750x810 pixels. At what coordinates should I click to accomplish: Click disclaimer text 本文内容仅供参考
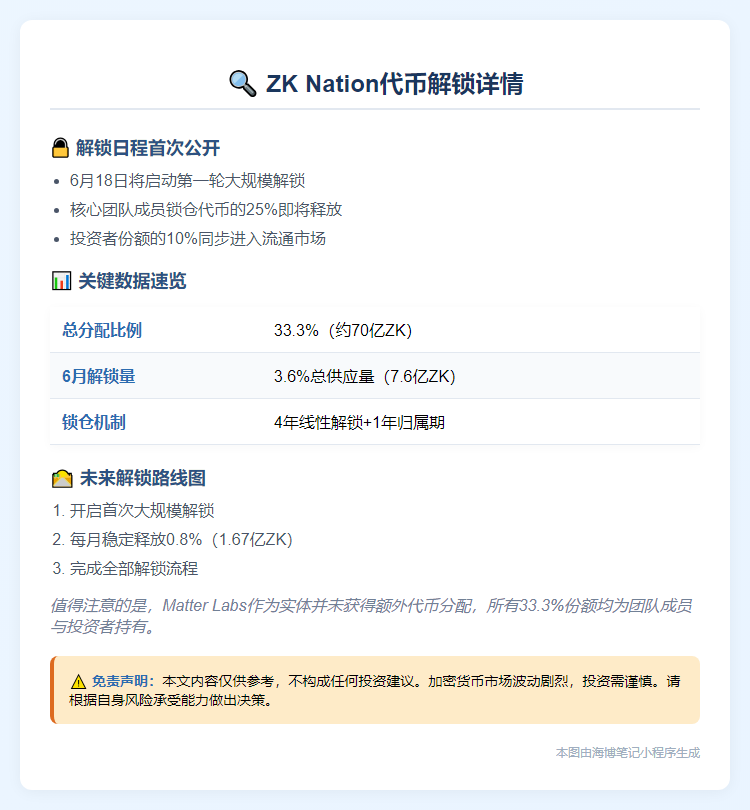(218, 681)
